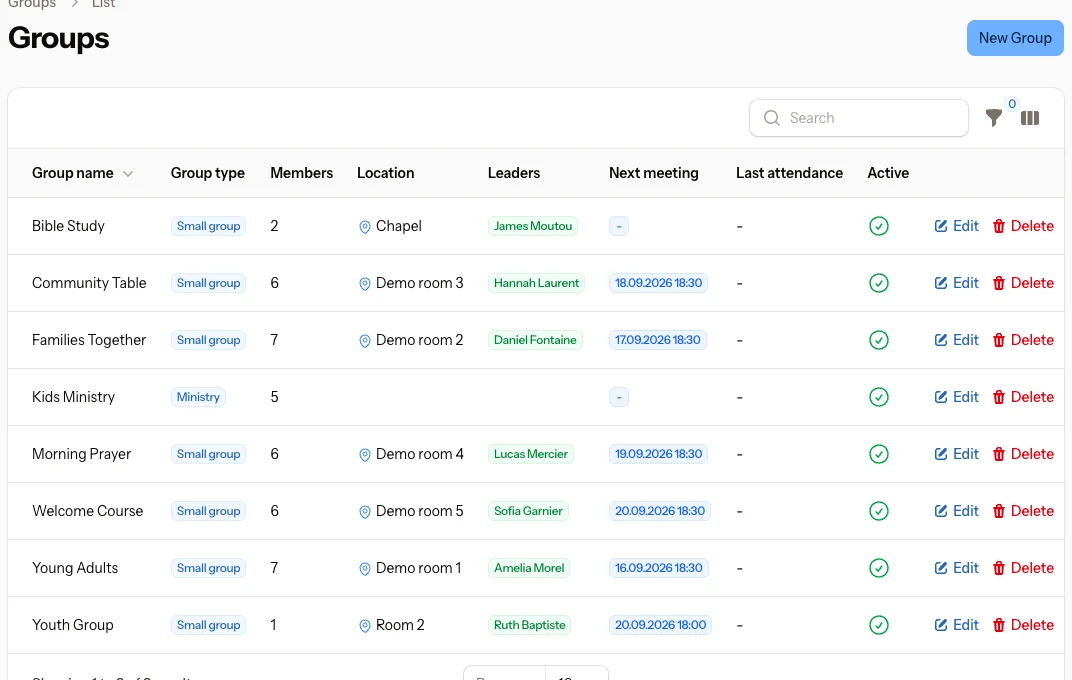Edit the Bible Study group
The image size is (1072, 680).
click(956, 226)
